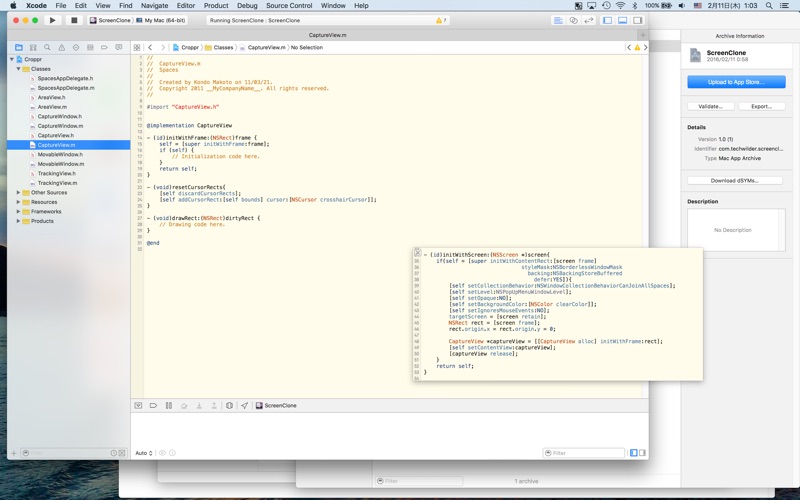Toggle the left Navigator panel visibility
The height and width of the screenshot is (500, 800).
607,20
